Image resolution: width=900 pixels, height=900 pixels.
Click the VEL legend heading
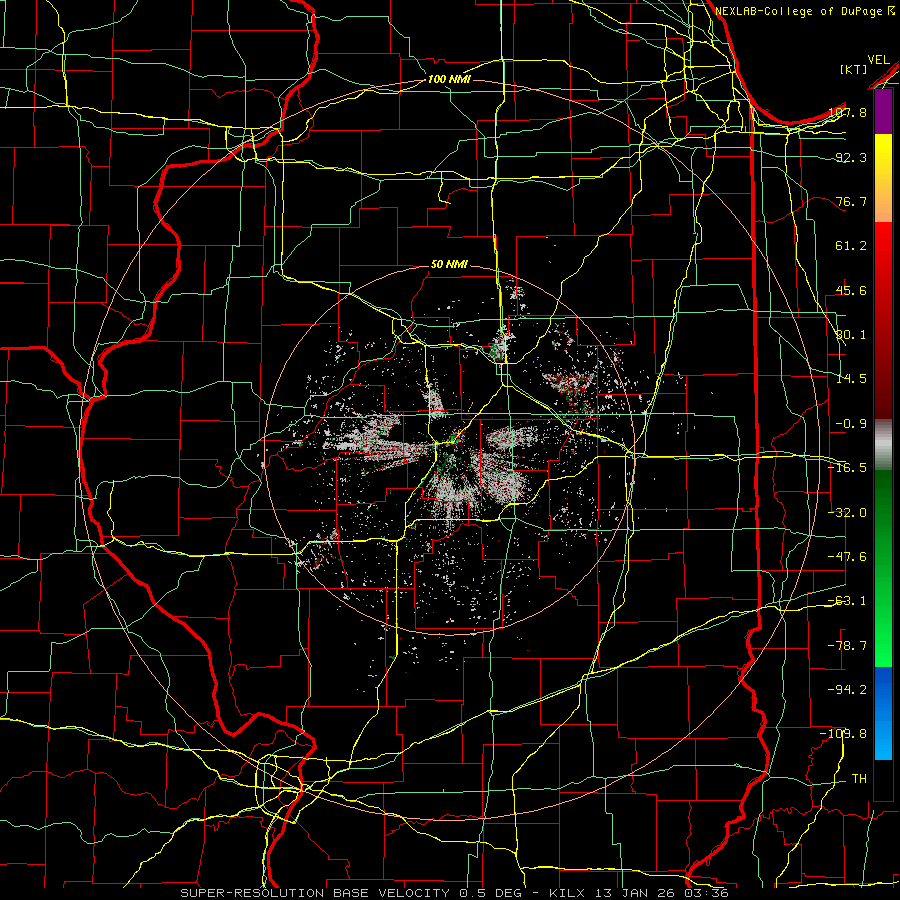coord(878,60)
